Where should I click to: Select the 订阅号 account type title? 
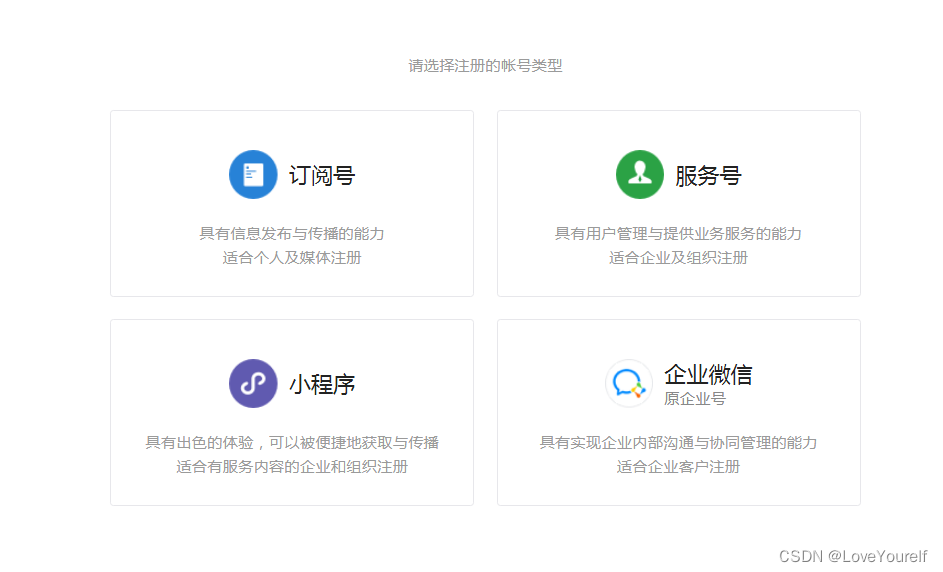pyautogui.click(x=322, y=176)
